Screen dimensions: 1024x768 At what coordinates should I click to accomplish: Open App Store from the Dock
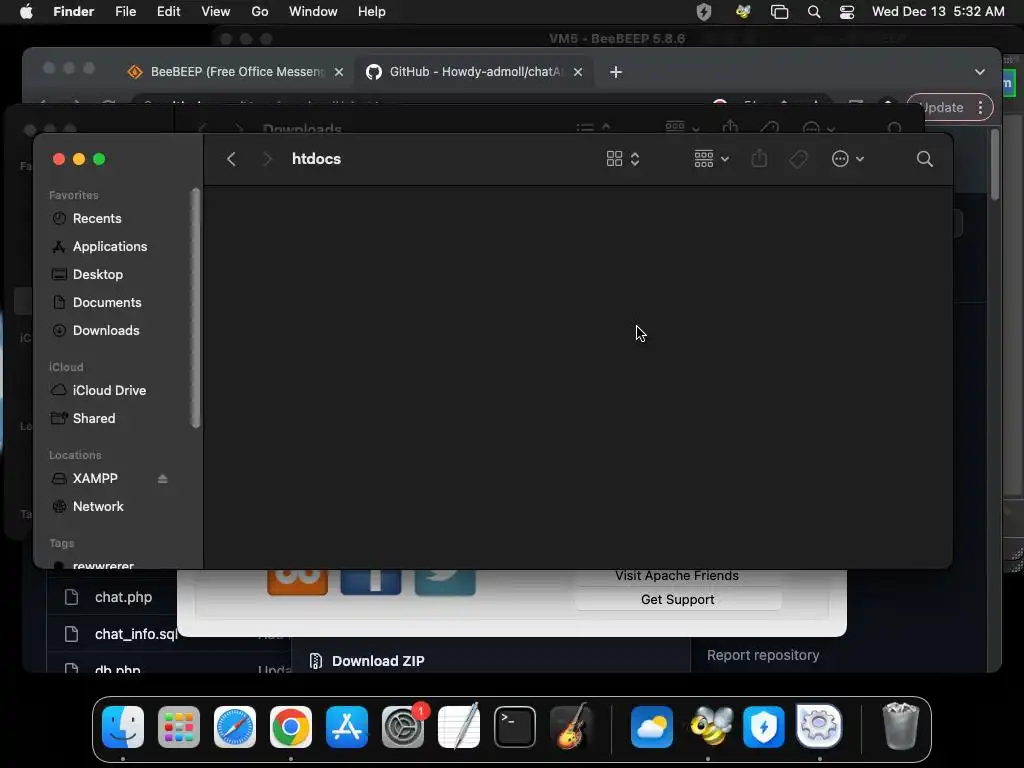coord(347,726)
